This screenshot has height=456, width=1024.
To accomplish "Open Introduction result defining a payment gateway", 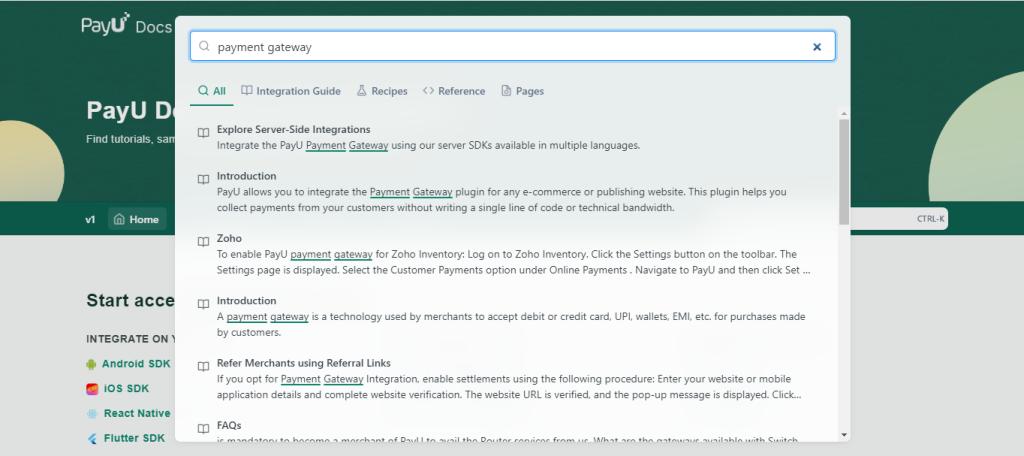I will pos(513,316).
